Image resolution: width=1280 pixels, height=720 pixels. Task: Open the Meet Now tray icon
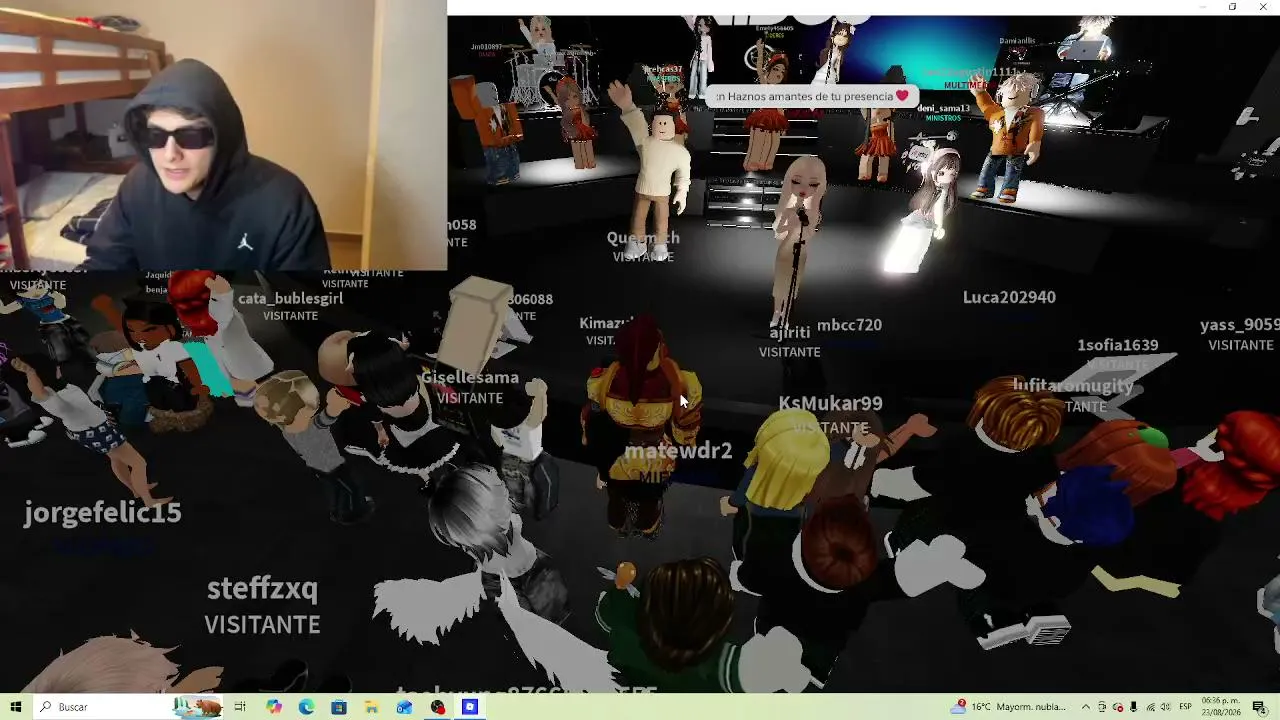(1102, 707)
